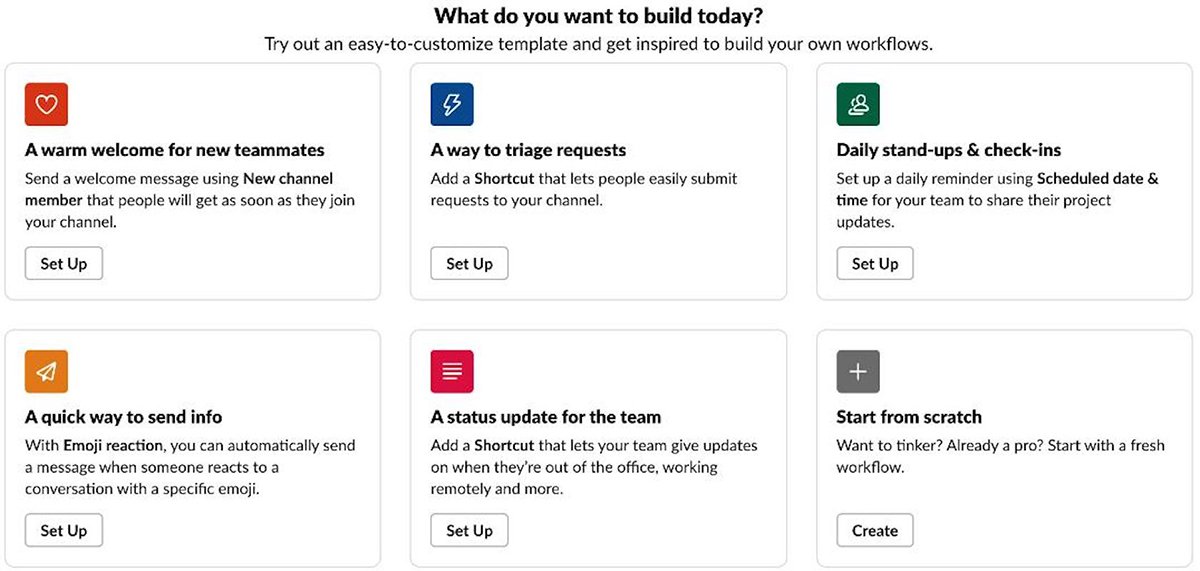Viewport: 1200px width, 571px height.
Task: Click the "Start from scratch" heading
Action: coord(909,417)
